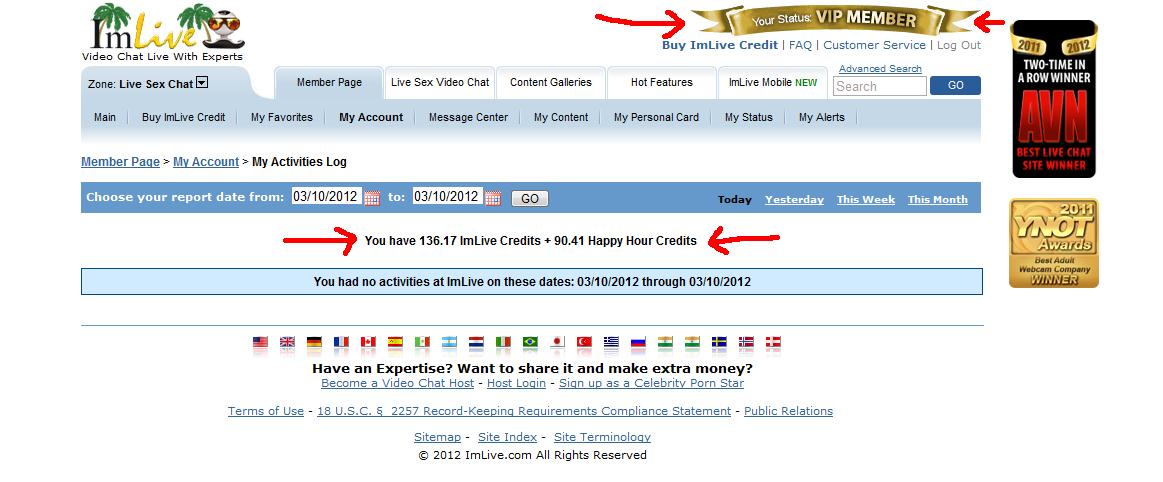Click the GO button for report dates
The image size is (1163, 482).
[x=530, y=199]
